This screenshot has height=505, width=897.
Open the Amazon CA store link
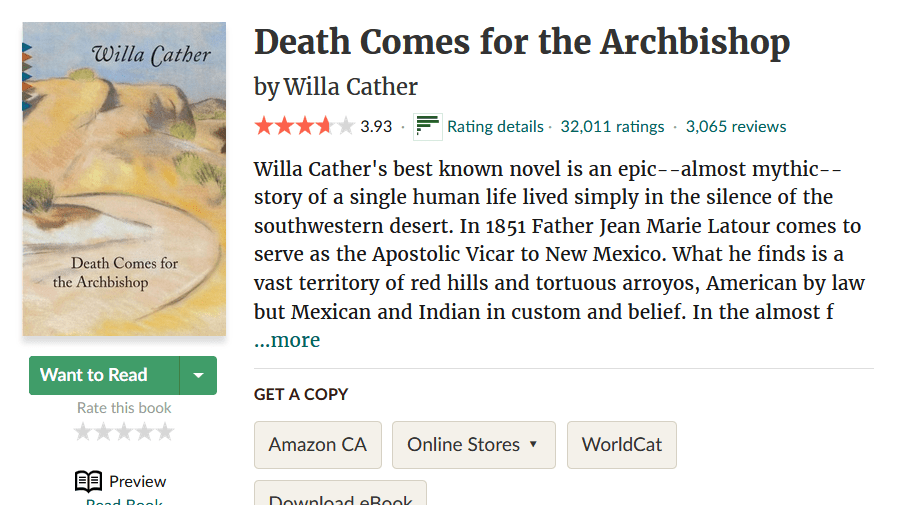click(318, 445)
